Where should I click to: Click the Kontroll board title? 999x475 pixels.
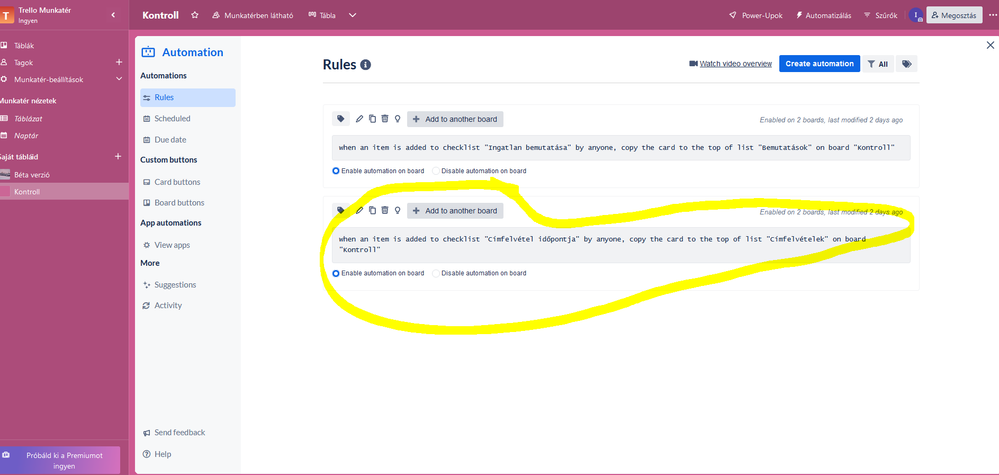pos(161,15)
